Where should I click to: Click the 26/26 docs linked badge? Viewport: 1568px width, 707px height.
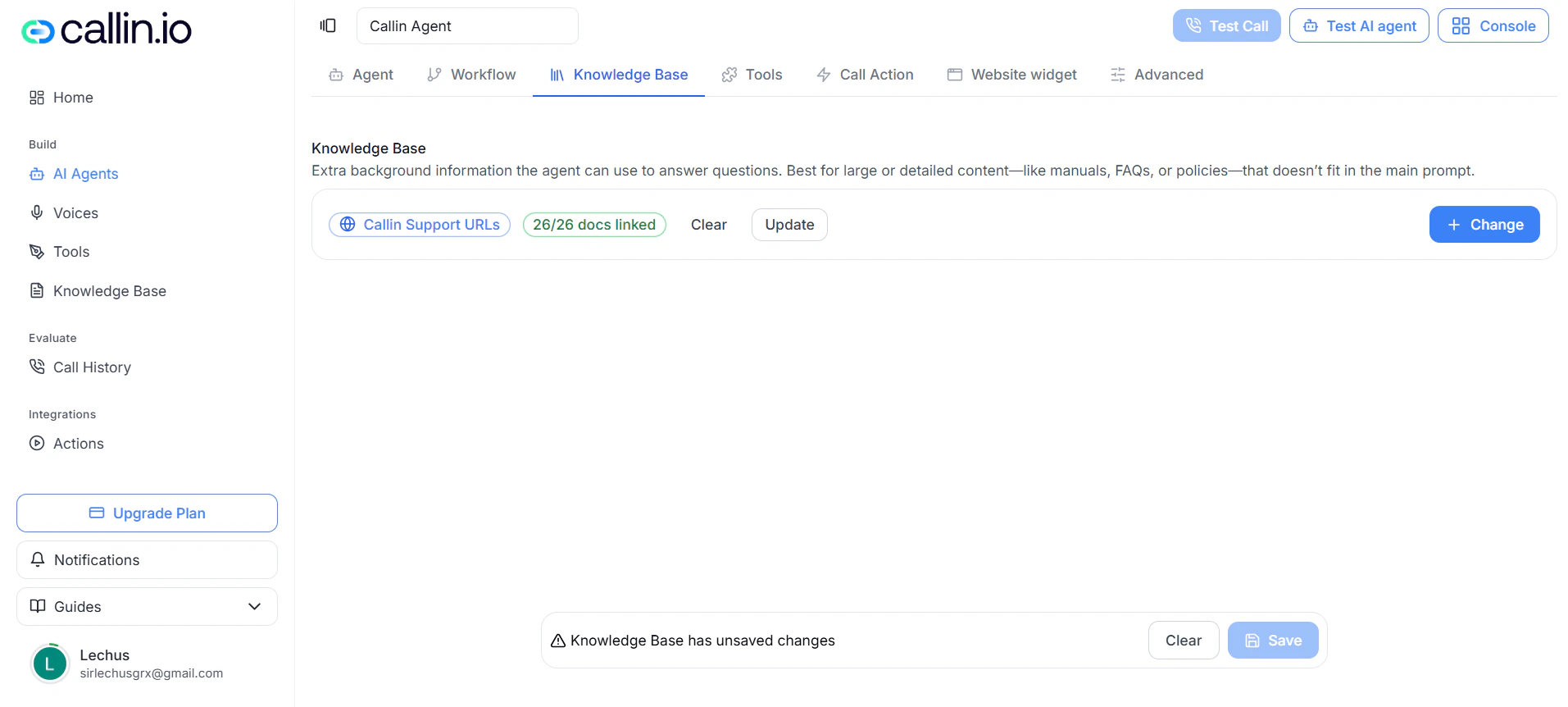(594, 225)
